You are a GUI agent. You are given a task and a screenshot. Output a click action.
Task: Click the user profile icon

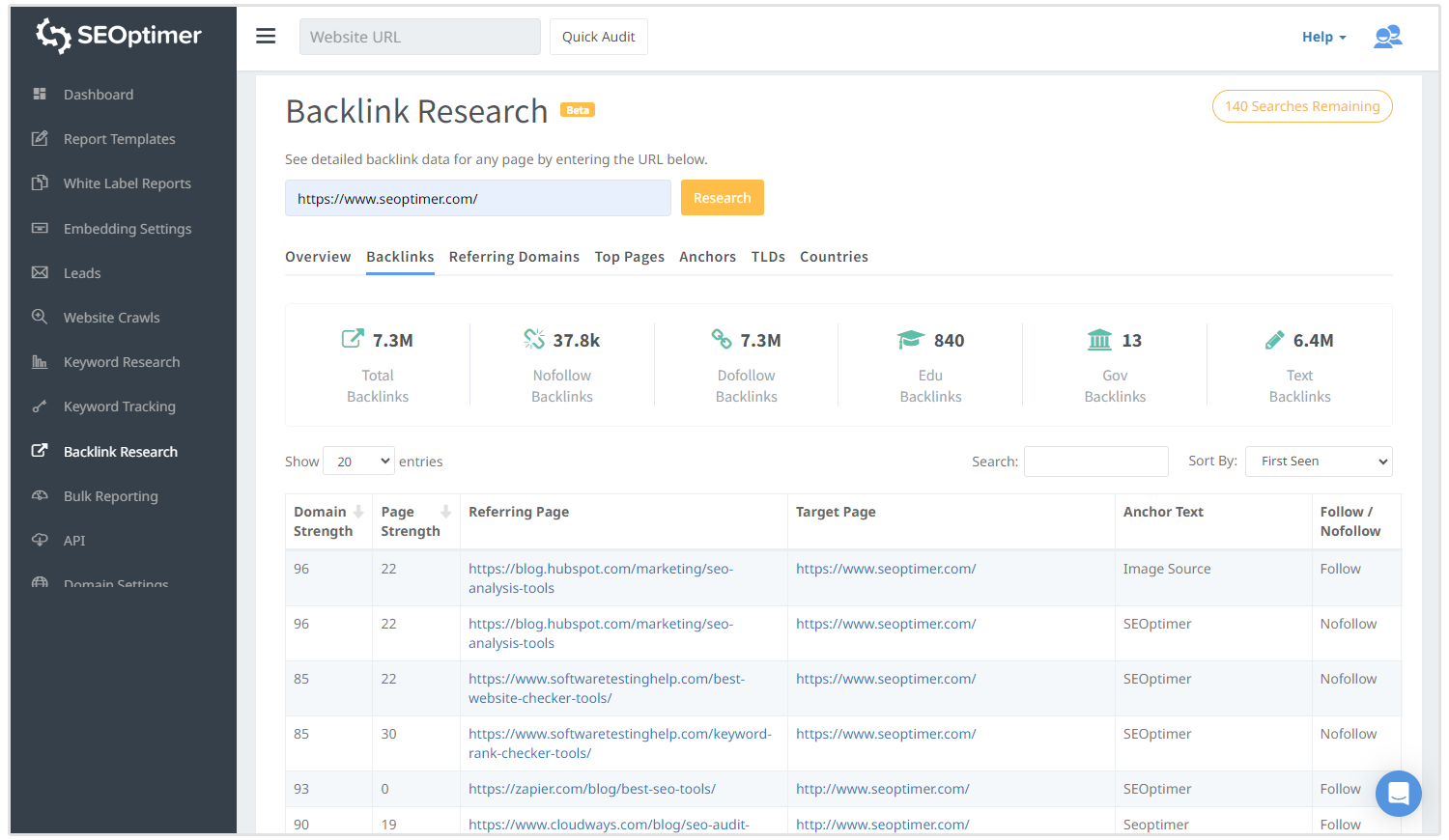[x=1387, y=36]
